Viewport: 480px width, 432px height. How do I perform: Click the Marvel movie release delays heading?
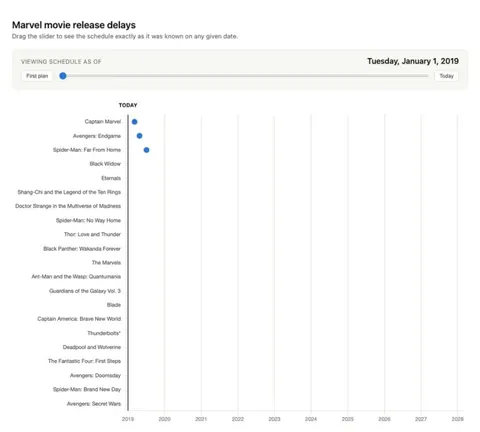pyautogui.click(x=74, y=25)
